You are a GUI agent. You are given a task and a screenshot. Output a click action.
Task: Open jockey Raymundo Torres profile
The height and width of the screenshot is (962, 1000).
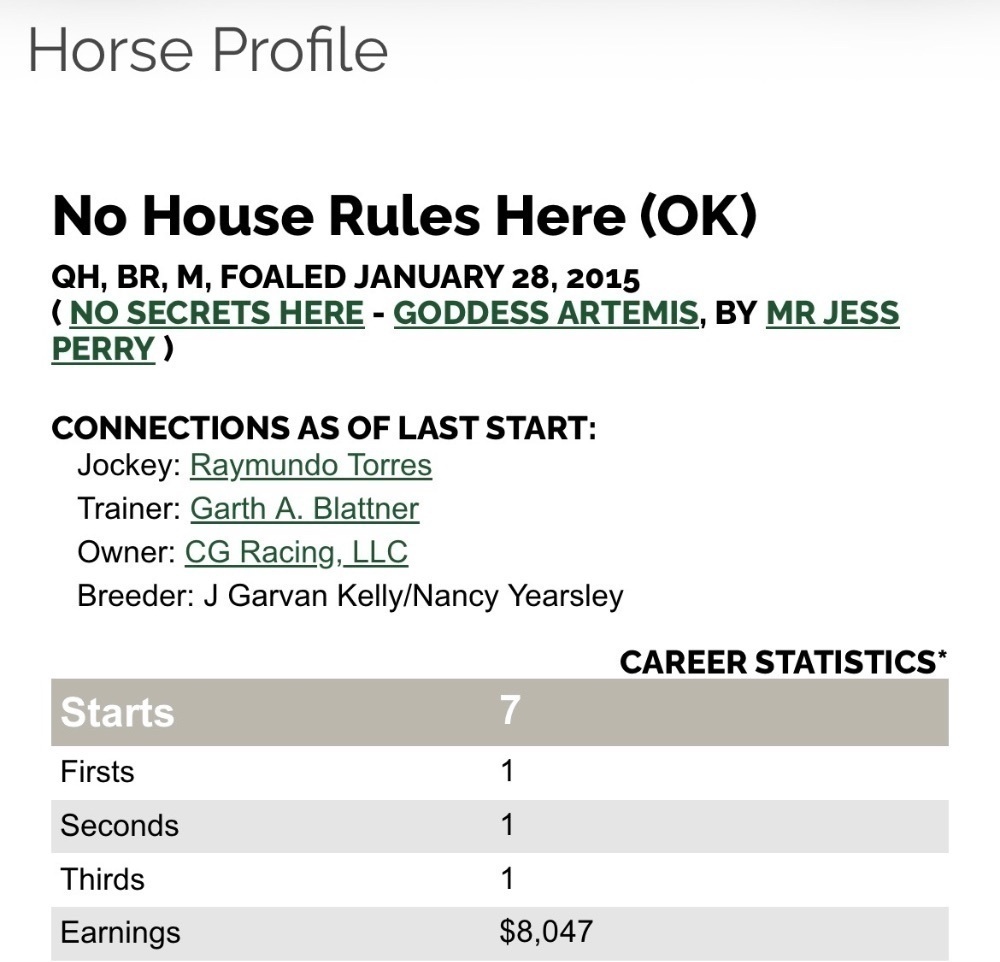pyautogui.click(x=311, y=465)
